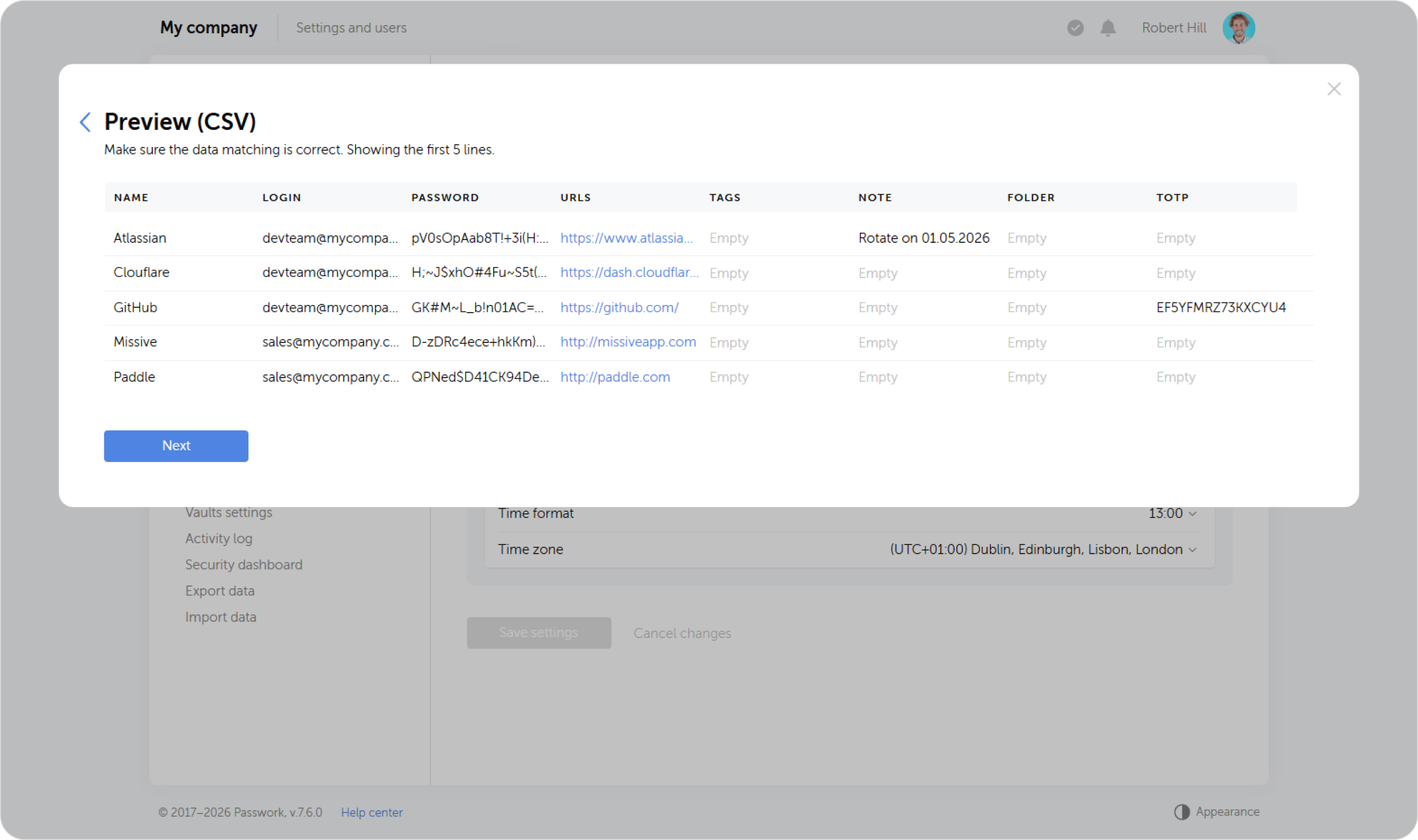Open Vaults settings in the sidebar
Screen dimensions: 1418x840
pyautogui.click(x=228, y=512)
